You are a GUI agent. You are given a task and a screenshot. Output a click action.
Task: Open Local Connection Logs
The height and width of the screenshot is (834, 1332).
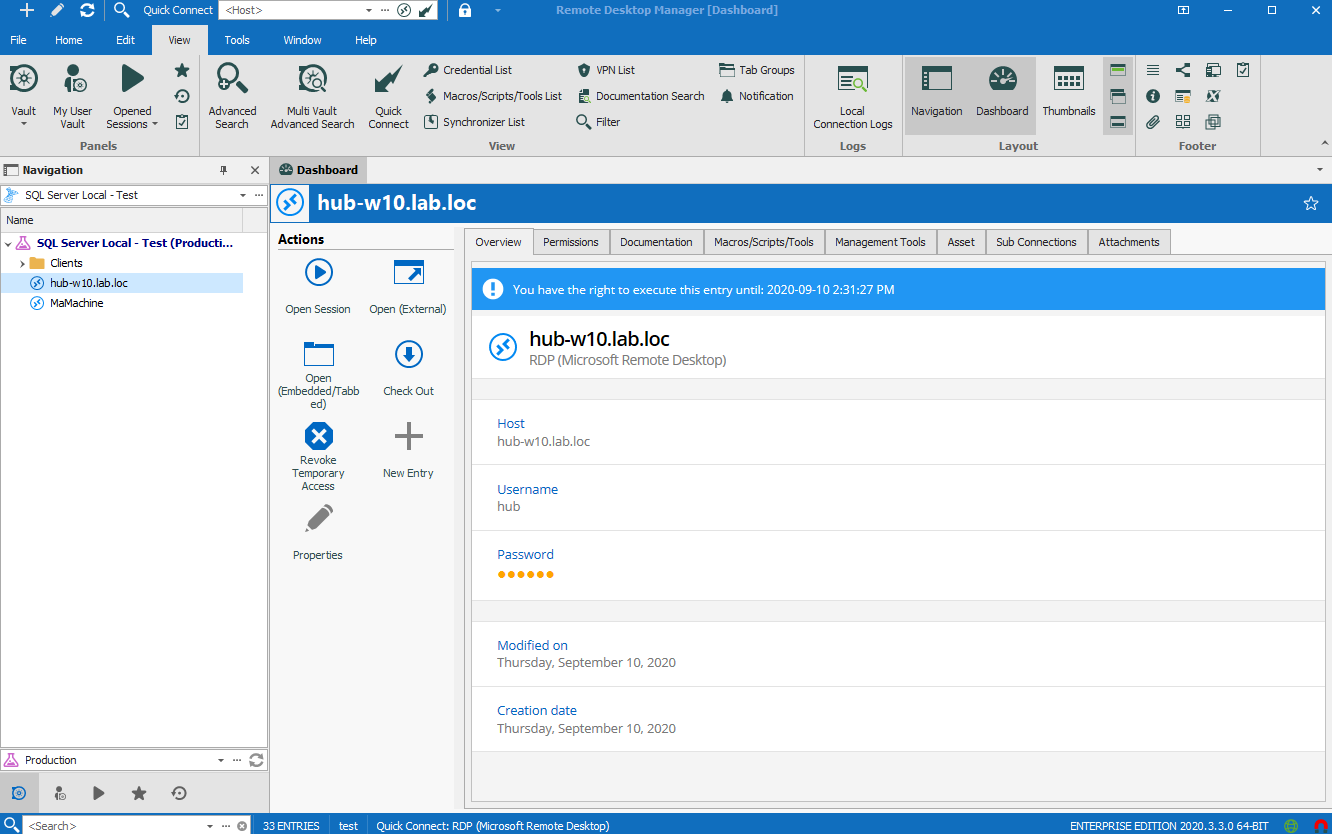point(852,82)
